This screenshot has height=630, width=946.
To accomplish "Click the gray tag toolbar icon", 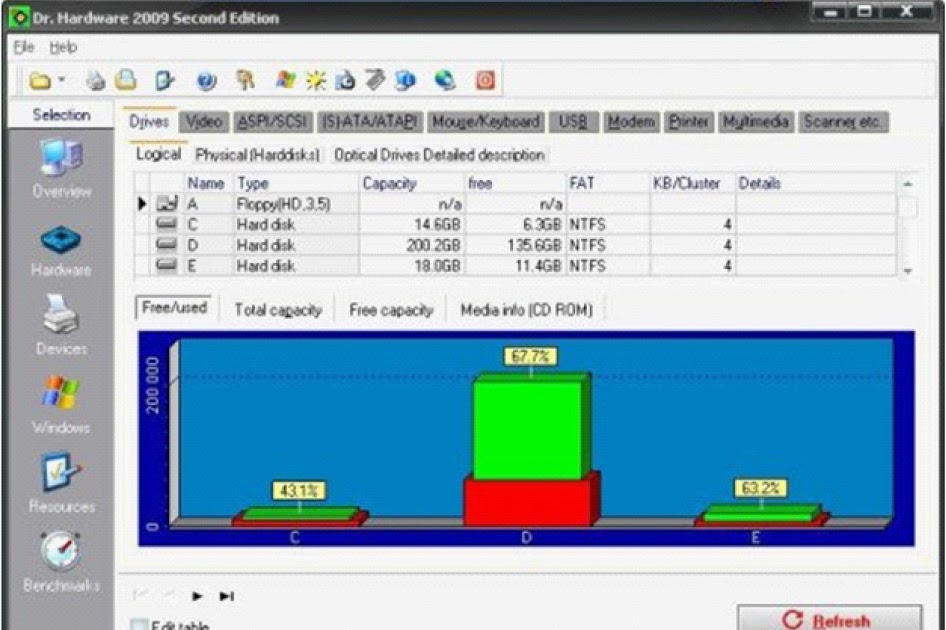I will [x=375, y=80].
